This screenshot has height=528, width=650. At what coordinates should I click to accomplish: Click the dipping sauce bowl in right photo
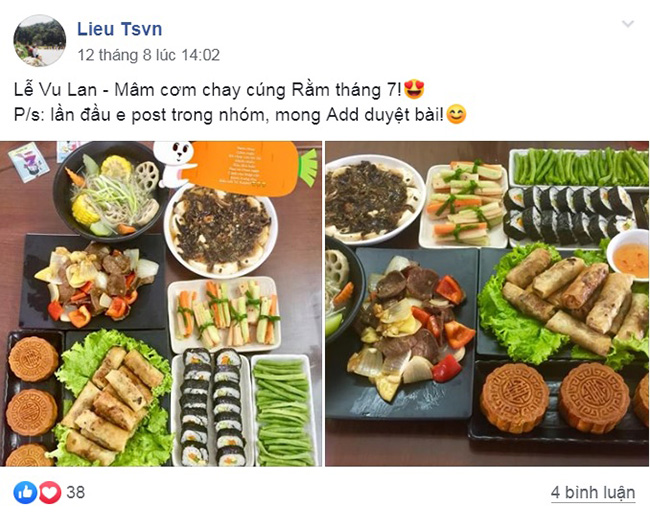(x=629, y=253)
